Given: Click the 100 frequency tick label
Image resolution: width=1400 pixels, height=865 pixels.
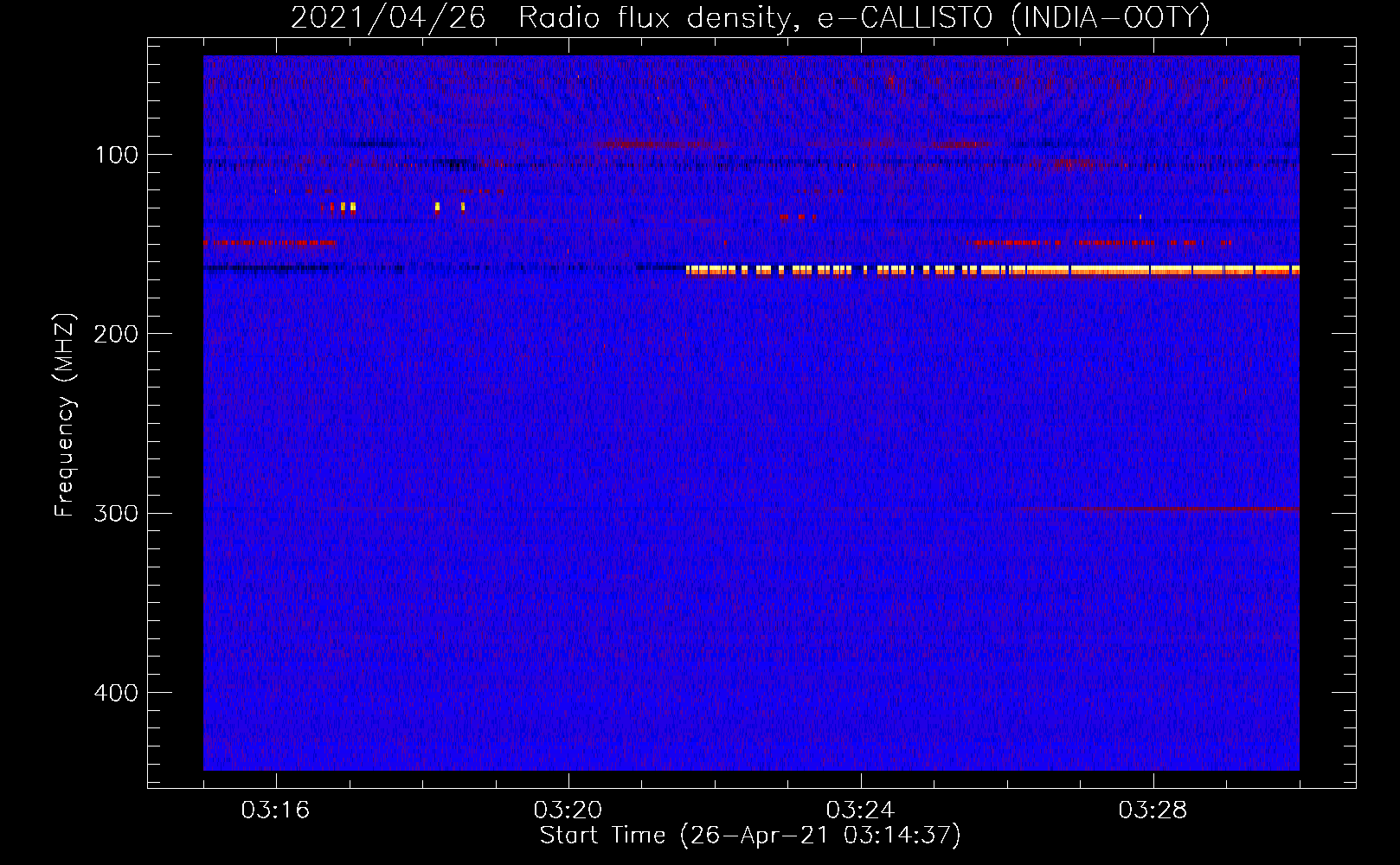Looking at the screenshot, I should pos(117,155).
